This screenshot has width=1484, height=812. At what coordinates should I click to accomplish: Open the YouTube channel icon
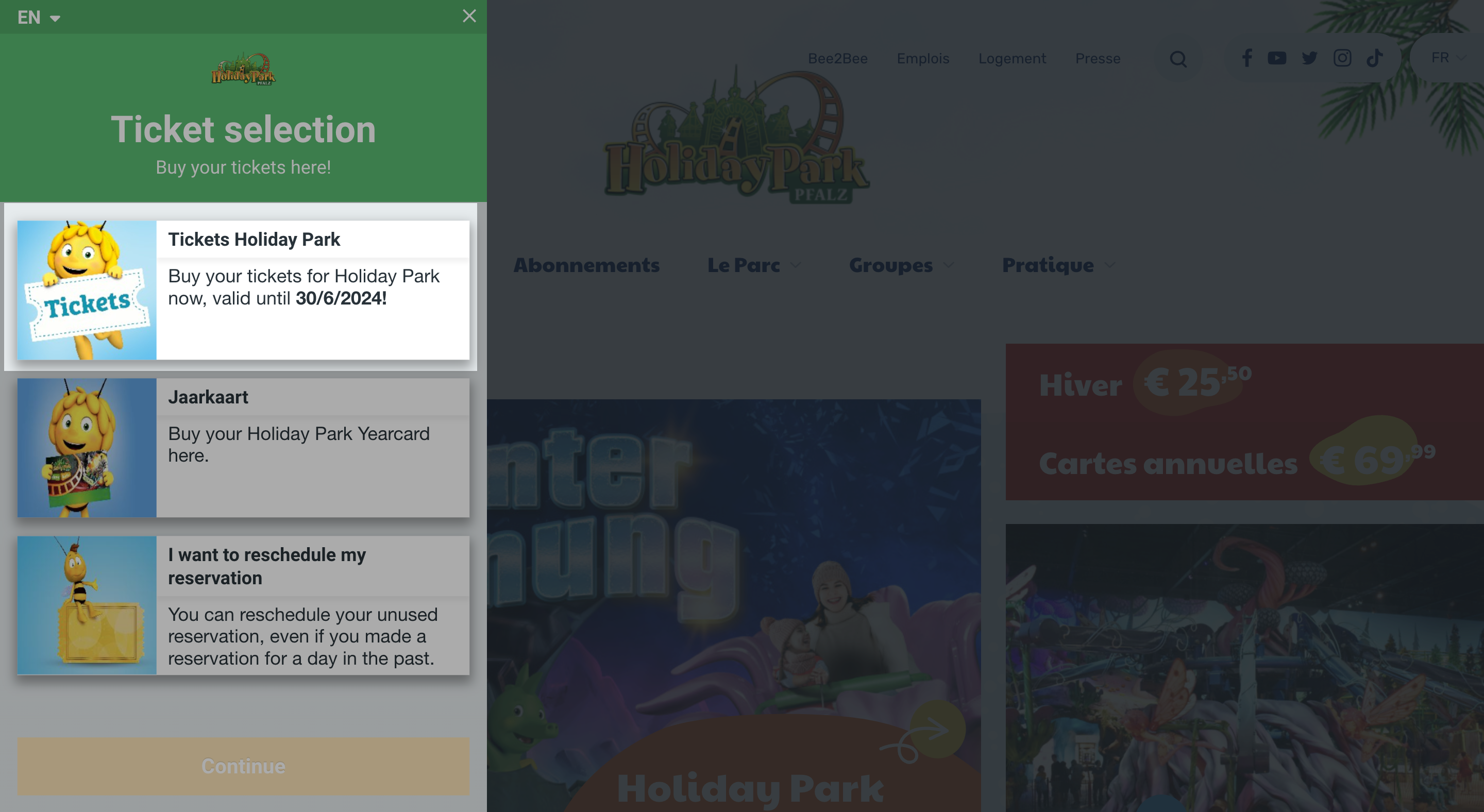point(1277,58)
